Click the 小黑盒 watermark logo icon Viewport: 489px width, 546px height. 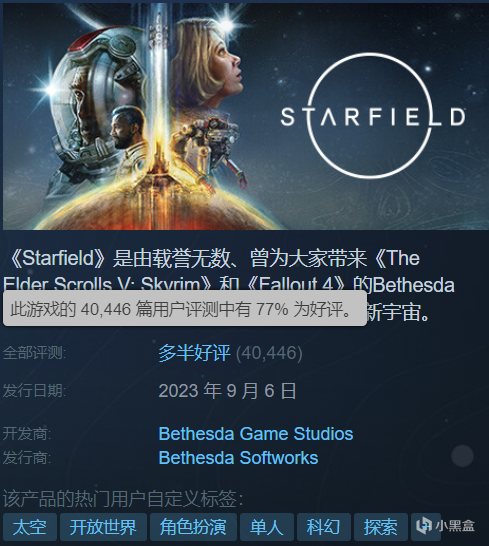coord(424,525)
